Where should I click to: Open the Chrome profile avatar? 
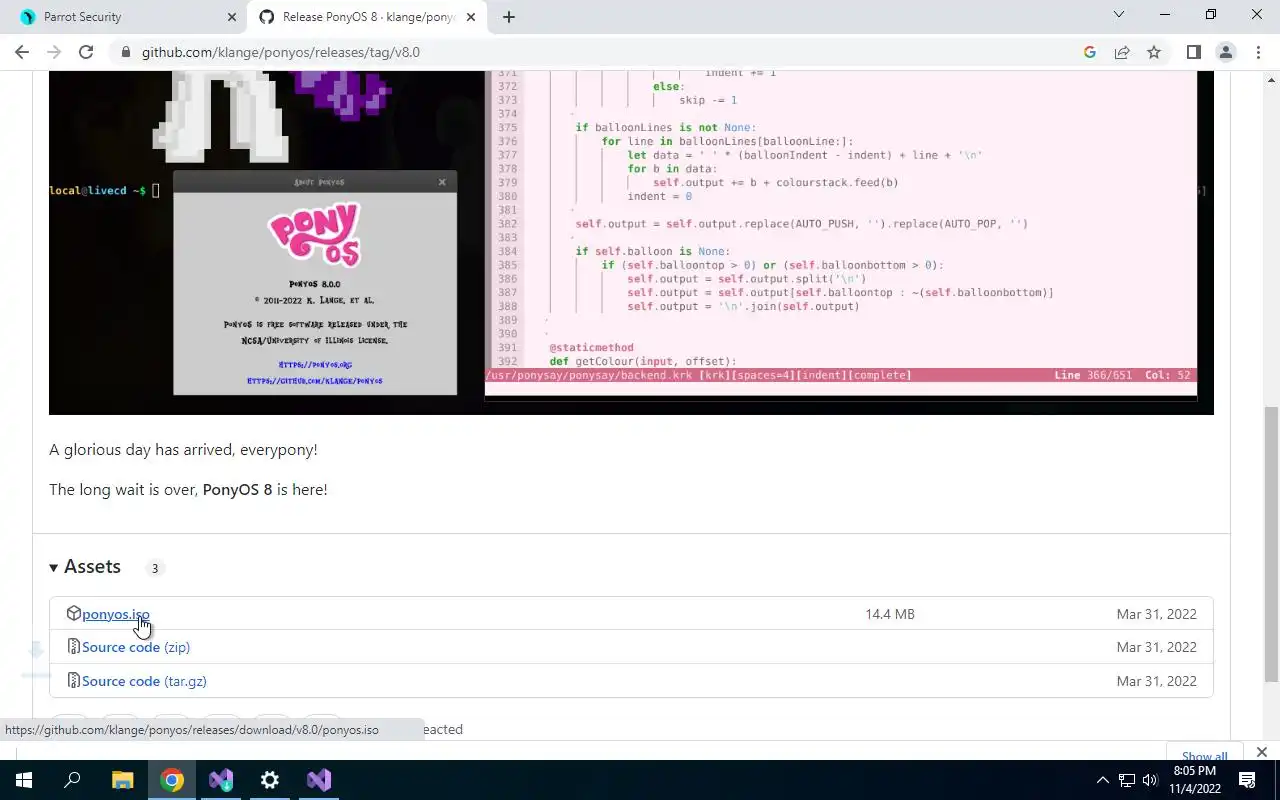pos(1225,52)
